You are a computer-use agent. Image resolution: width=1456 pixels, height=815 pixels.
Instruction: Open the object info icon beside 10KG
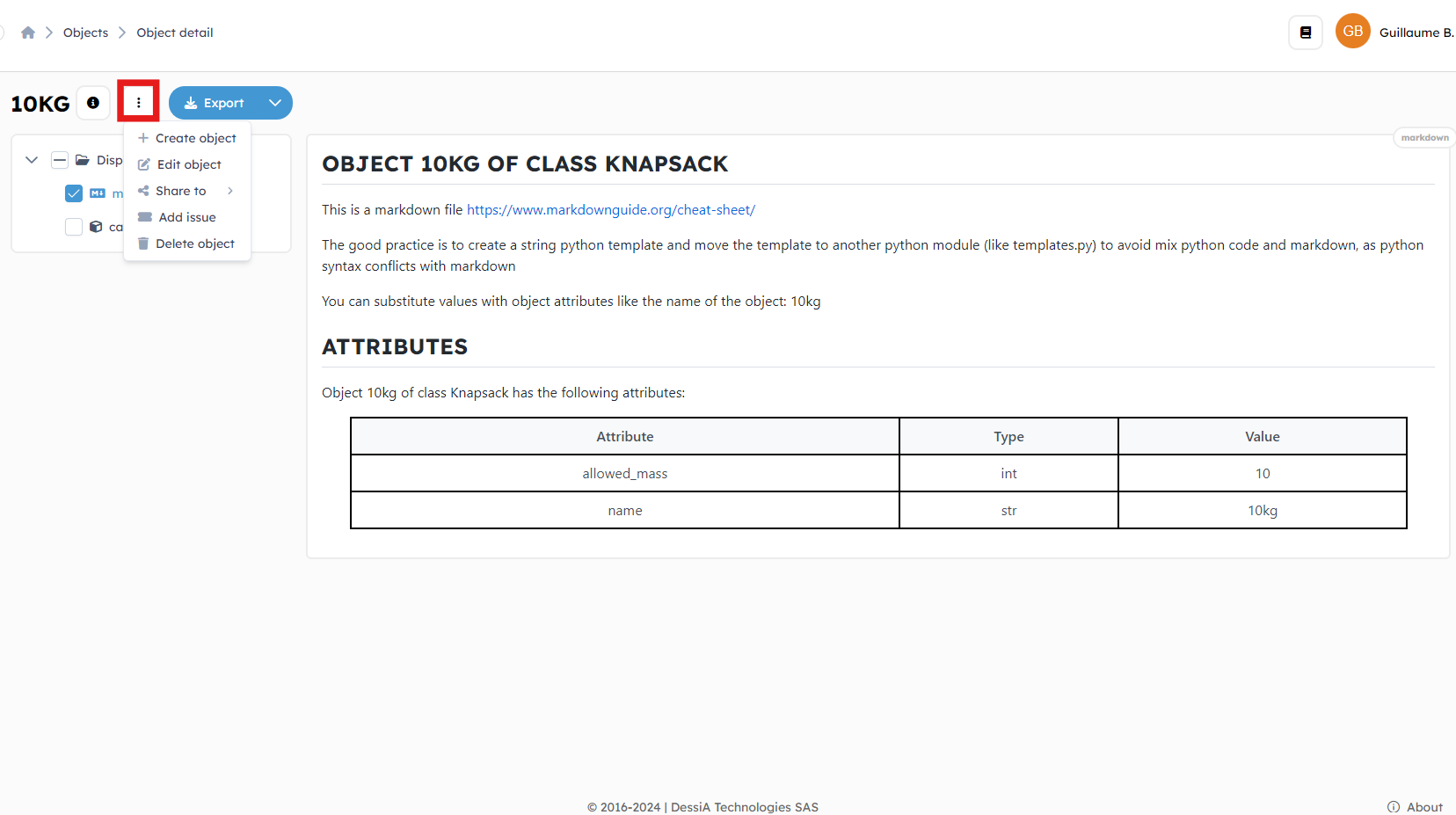pyautogui.click(x=93, y=103)
